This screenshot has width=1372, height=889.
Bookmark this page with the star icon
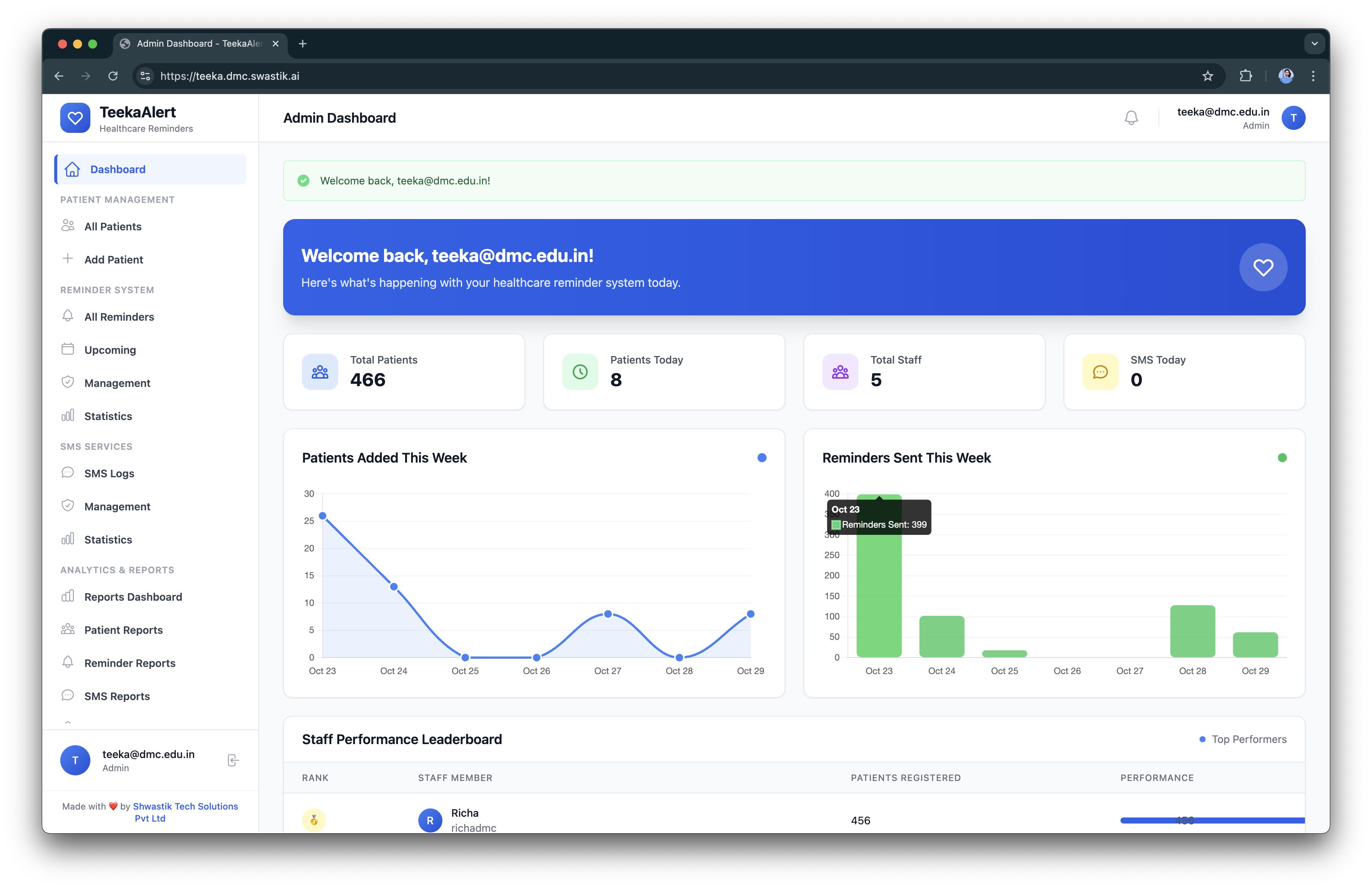pos(1208,76)
